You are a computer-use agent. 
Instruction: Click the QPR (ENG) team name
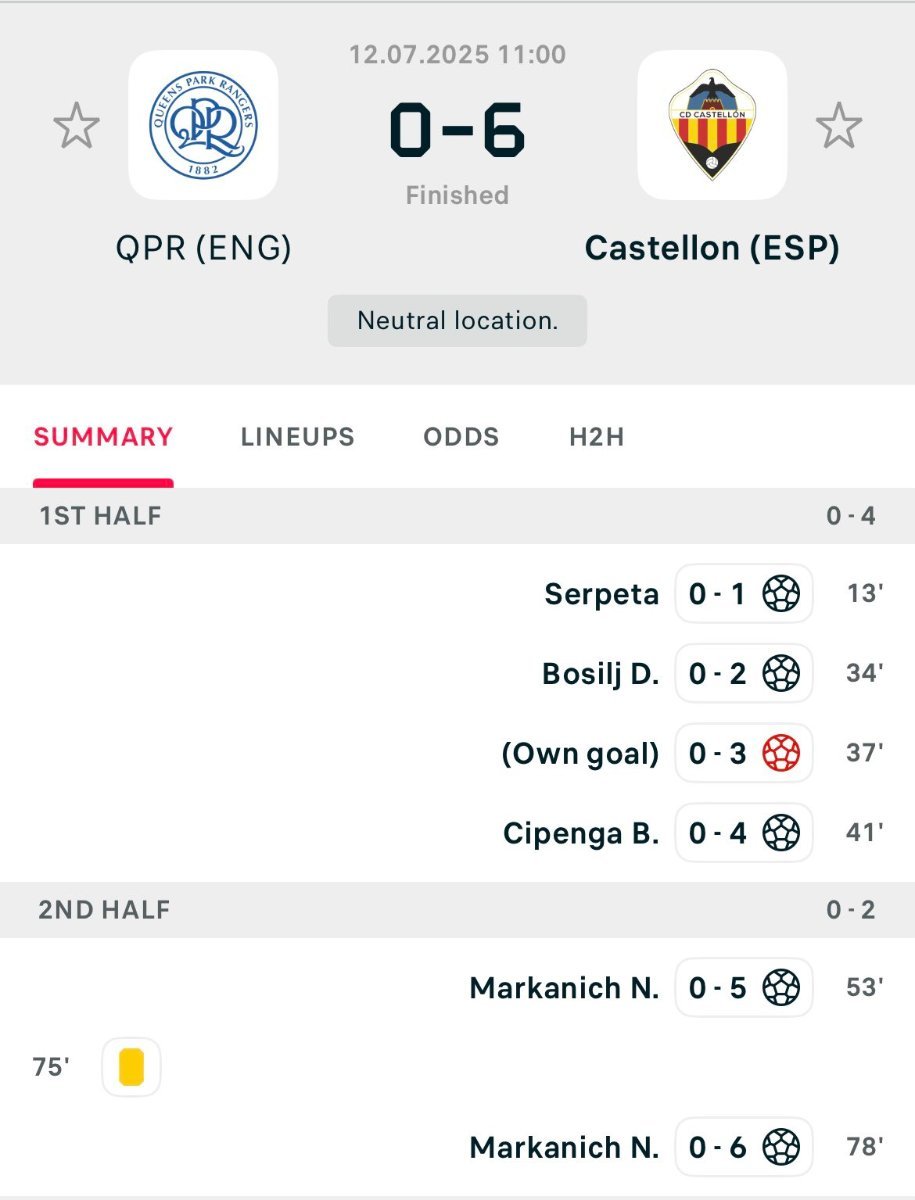204,247
